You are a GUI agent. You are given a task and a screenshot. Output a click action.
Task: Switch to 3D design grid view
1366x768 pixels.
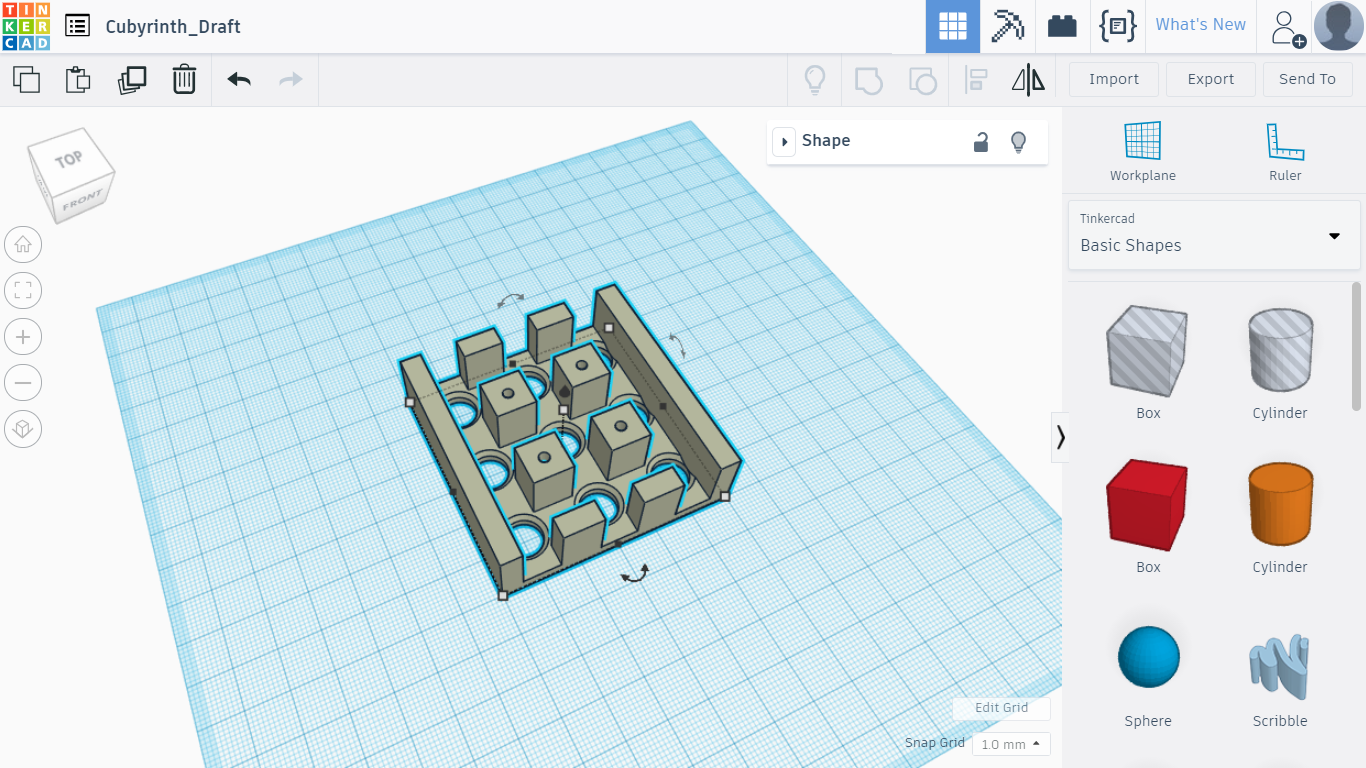click(952, 26)
